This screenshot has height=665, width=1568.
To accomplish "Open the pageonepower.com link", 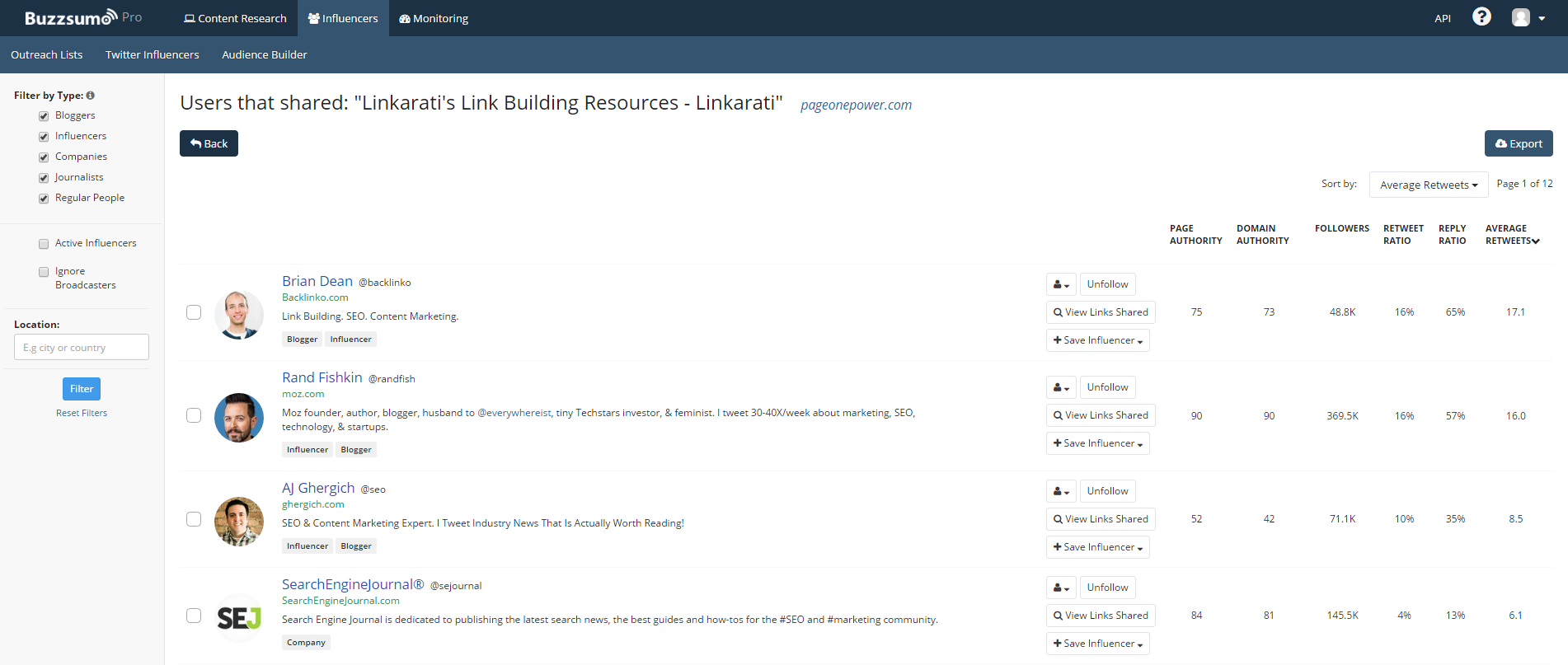I will click(x=856, y=105).
